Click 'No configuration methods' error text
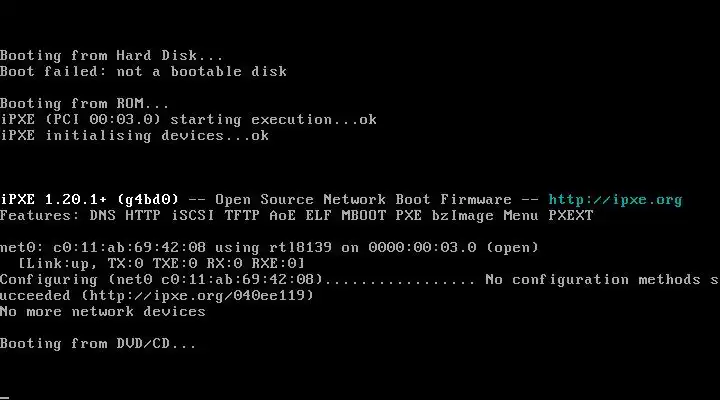Viewport: 720px width, 400px height. 593,280
